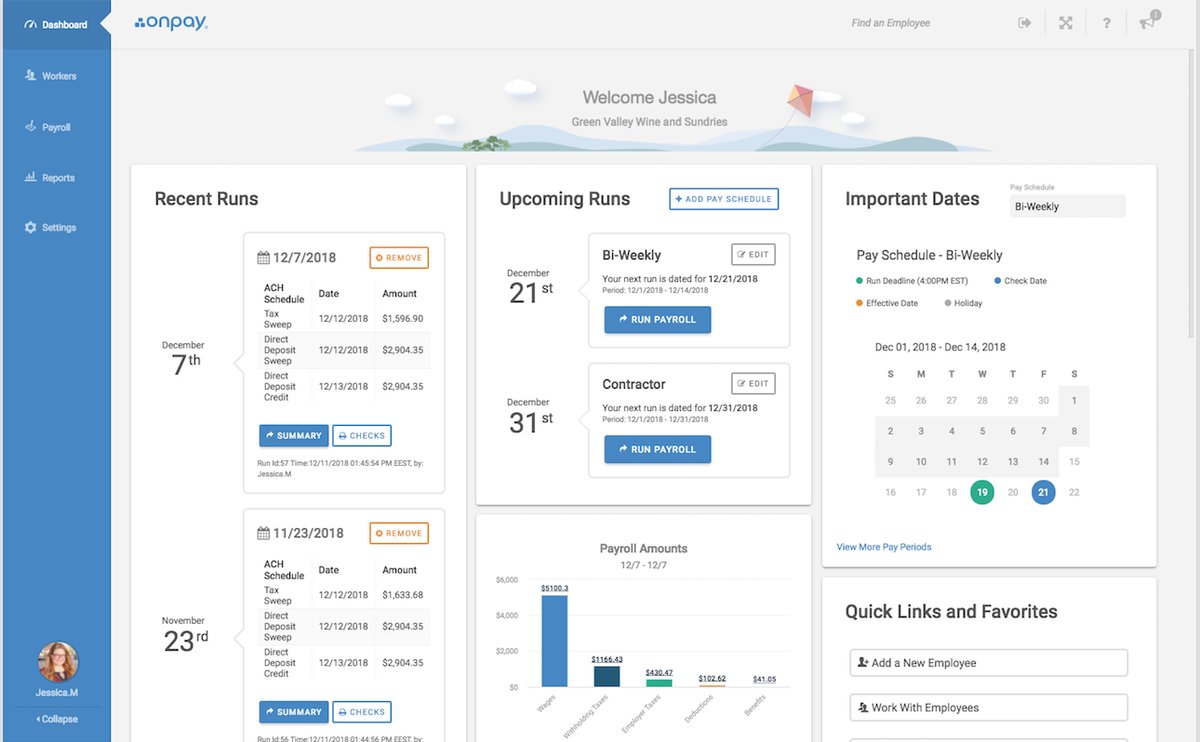Click Add Pay Schedule button

(724, 199)
